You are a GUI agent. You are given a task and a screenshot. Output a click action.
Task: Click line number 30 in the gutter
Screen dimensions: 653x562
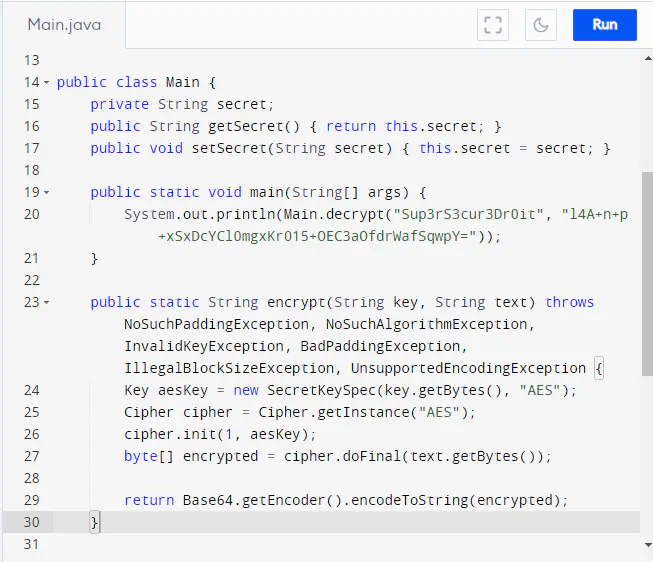coord(30,522)
